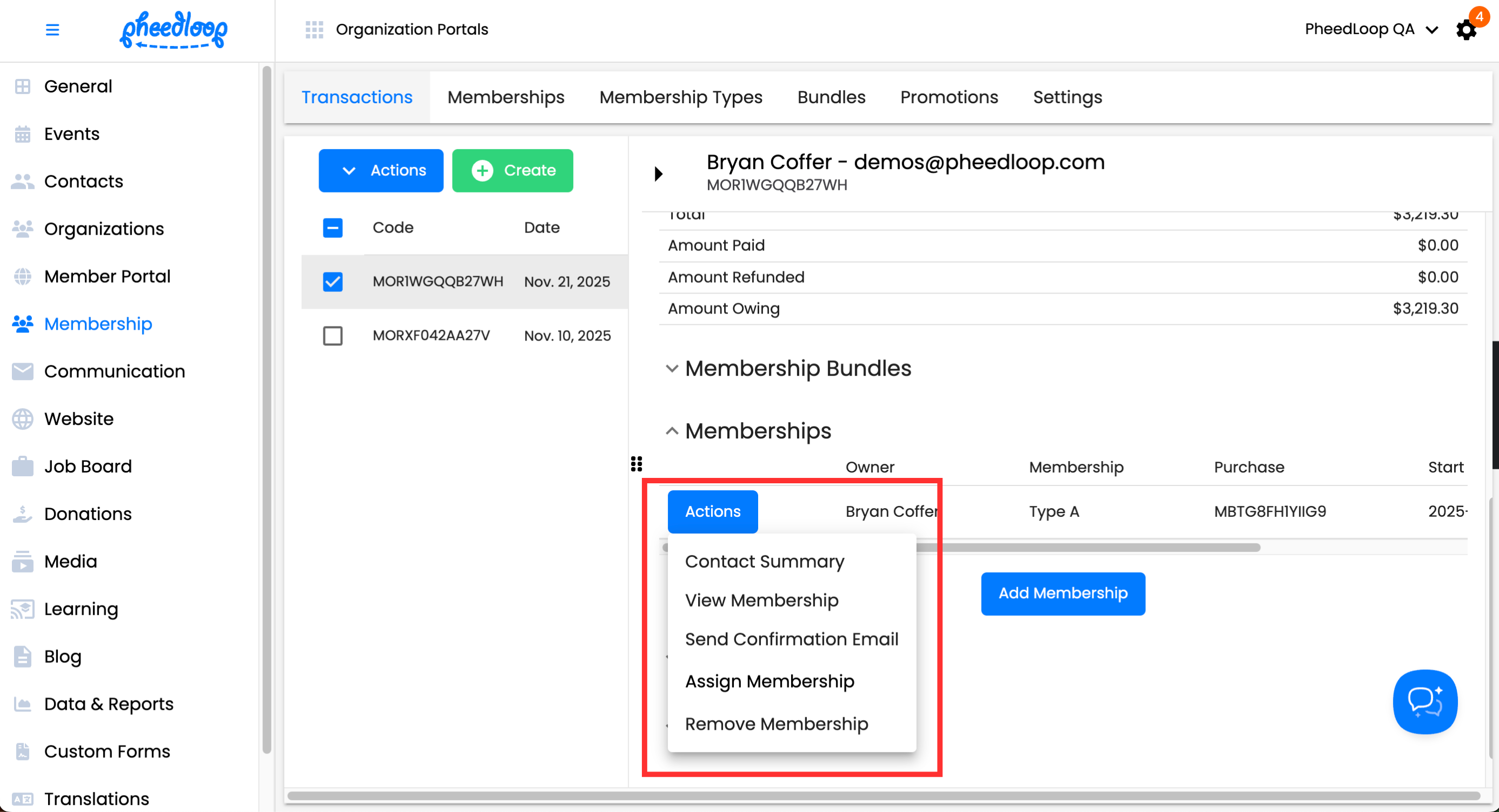Click the triangle arrow beside Bryan Coffer

tap(658, 174)
